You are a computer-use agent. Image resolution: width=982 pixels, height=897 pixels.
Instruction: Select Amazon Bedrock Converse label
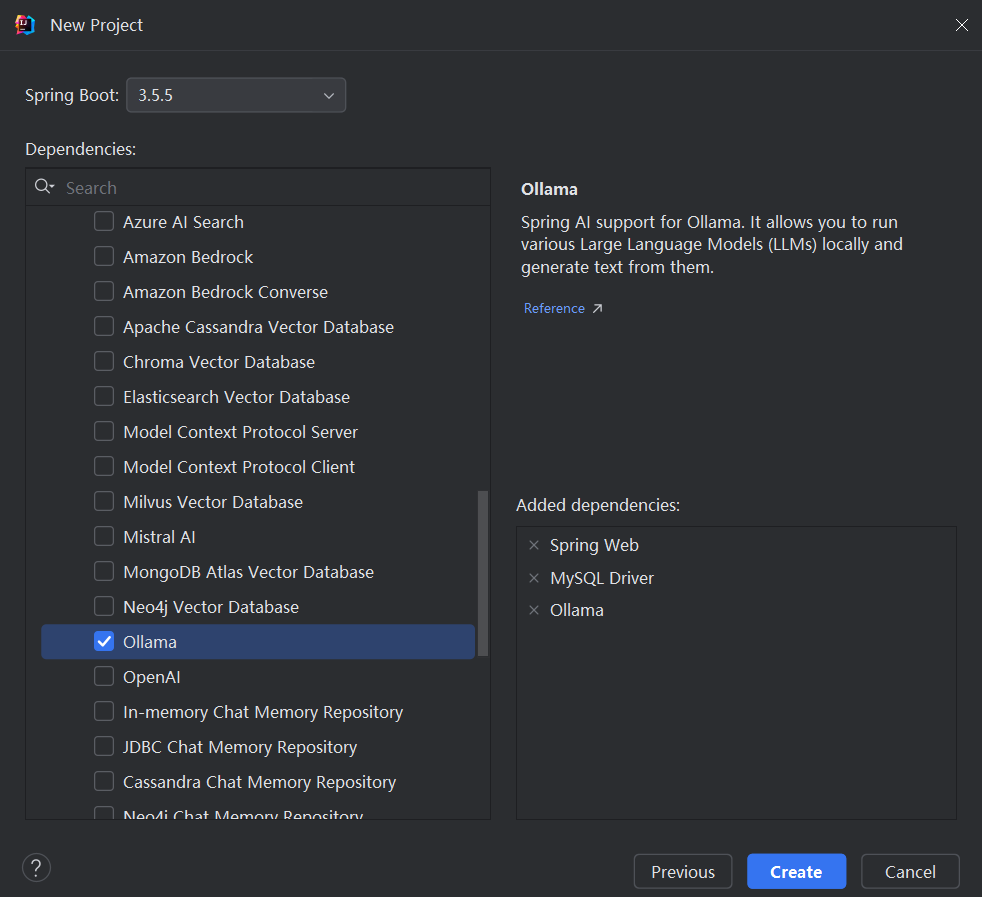click(x=225, y=292)
